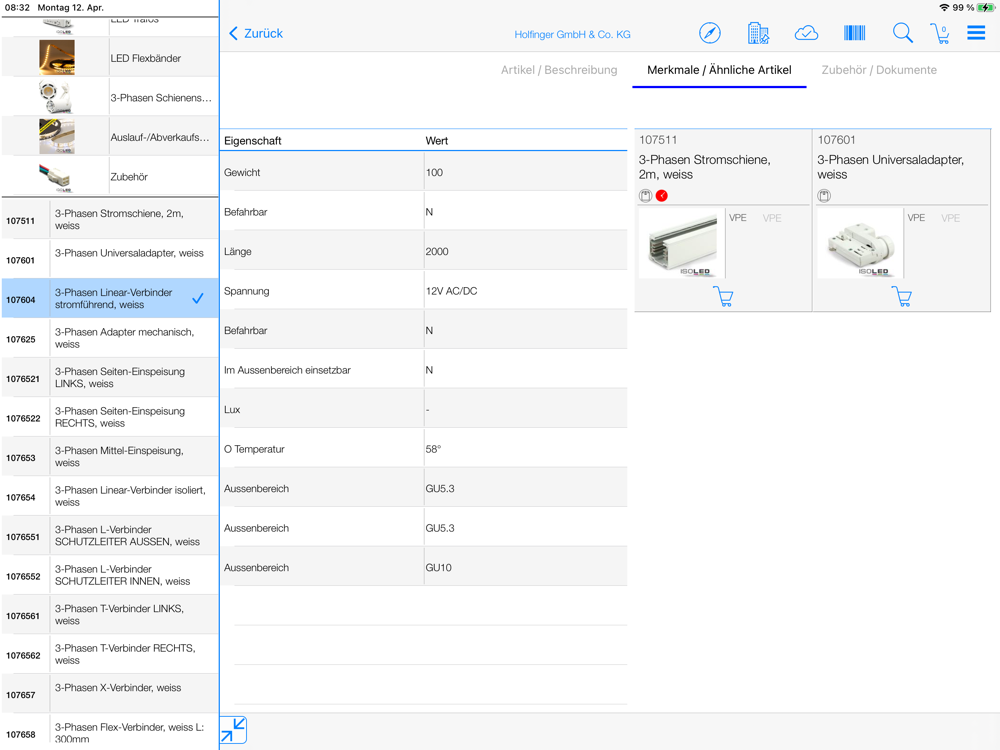
Task: Select 107654 Linear-Verbinder isoliert
Action: (x=110, y=496)
